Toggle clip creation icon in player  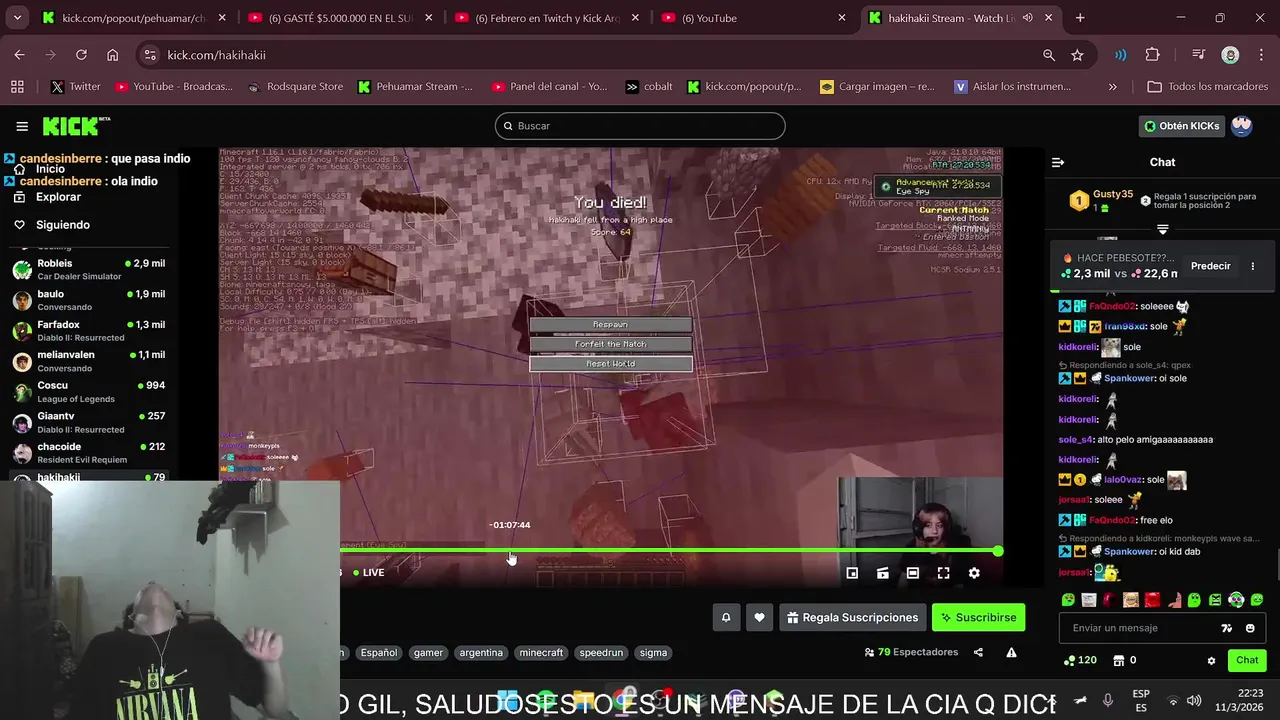882,573
